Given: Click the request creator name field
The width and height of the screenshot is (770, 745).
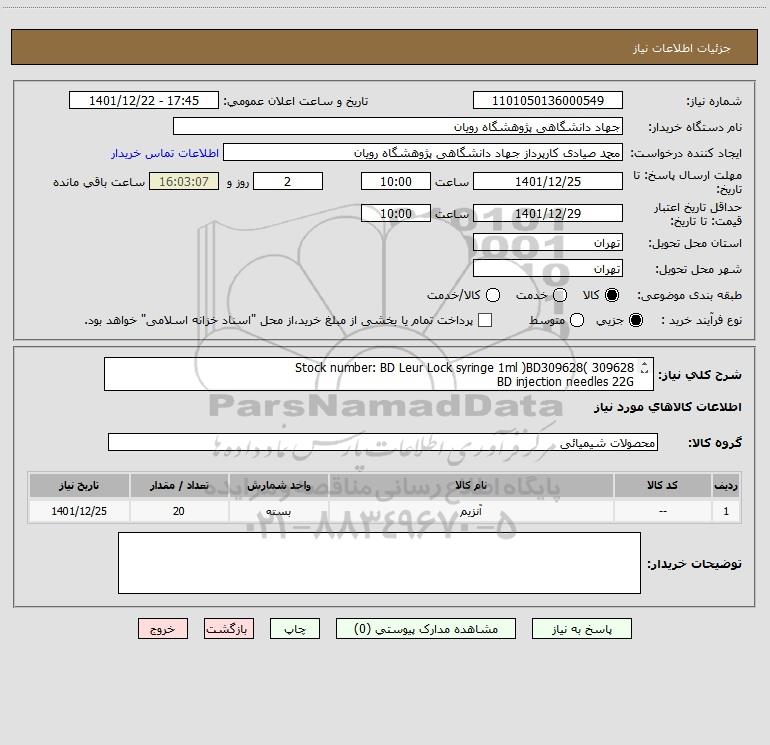Looking at the screenshot, I should click(x=423, y=153).
